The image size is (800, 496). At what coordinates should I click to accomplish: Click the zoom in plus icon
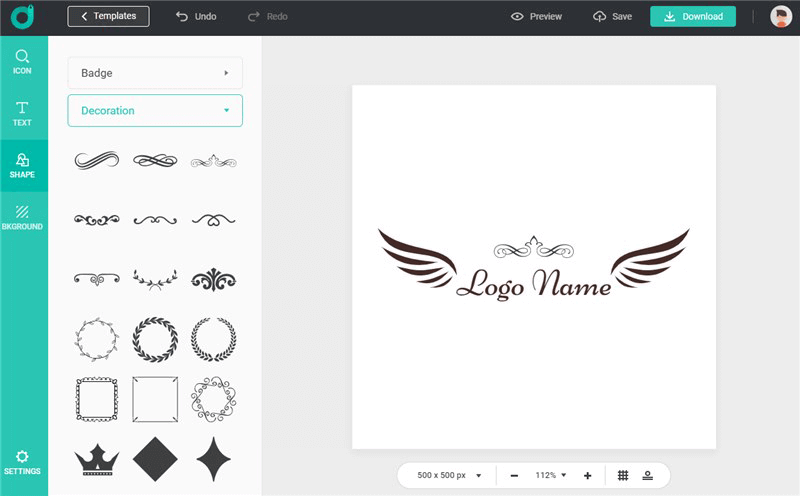587,475
